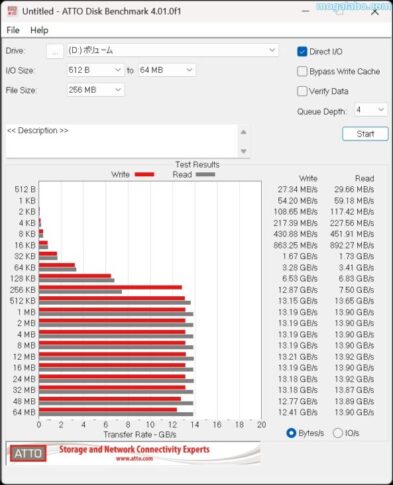Click the 32 MB row label in chart
The image size is (393, 485).
point(24,390)
